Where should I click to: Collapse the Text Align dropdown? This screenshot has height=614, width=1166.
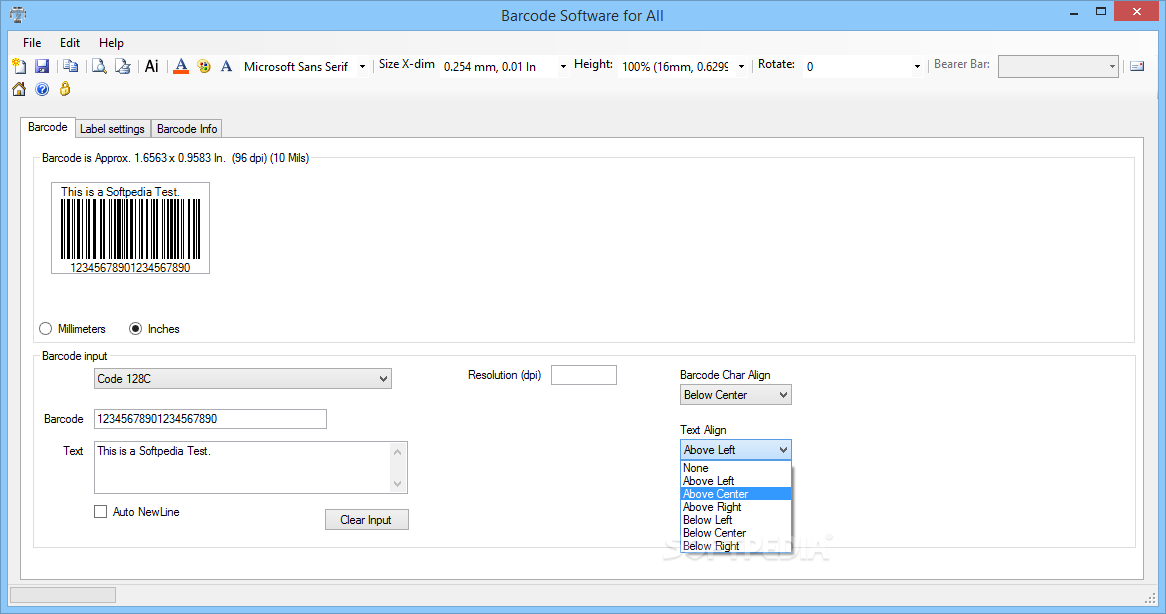pos(735,450)
